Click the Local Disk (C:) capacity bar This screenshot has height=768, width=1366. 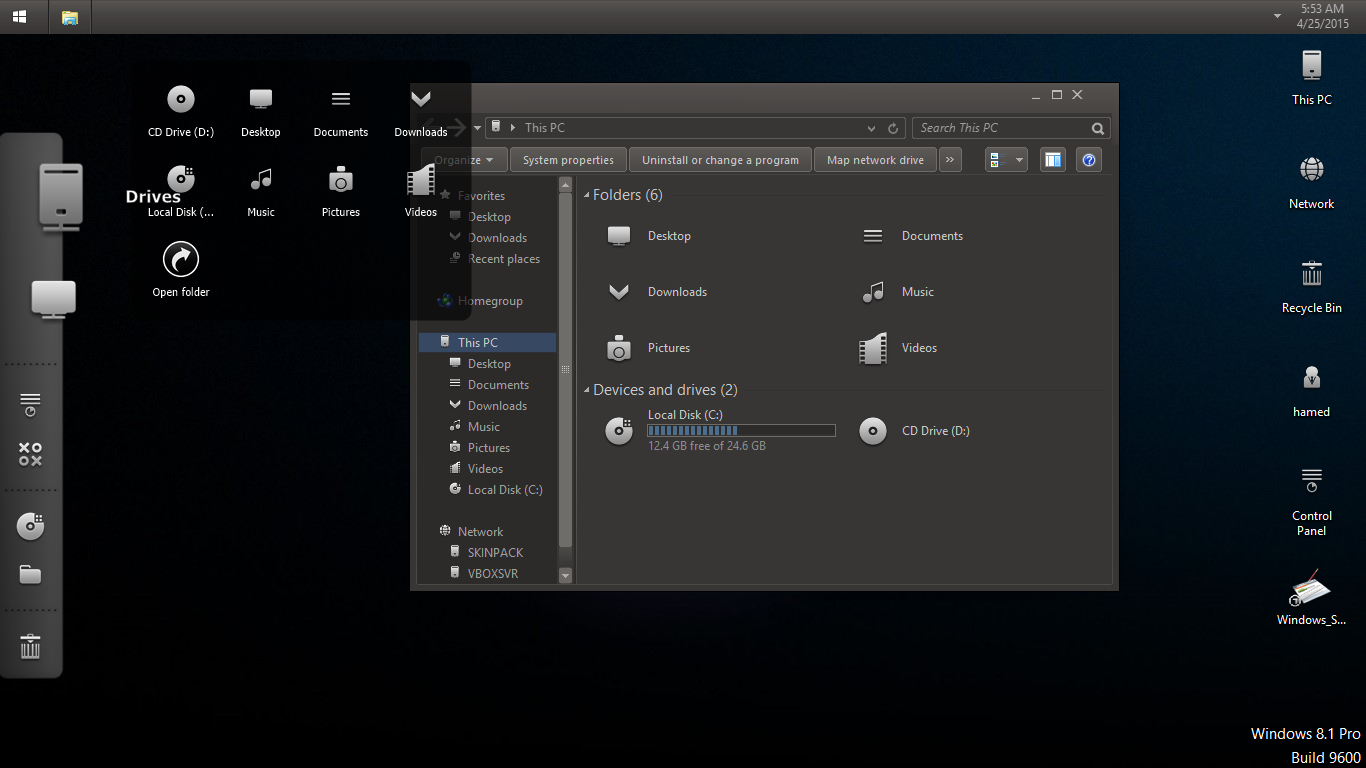pos(741,431)
